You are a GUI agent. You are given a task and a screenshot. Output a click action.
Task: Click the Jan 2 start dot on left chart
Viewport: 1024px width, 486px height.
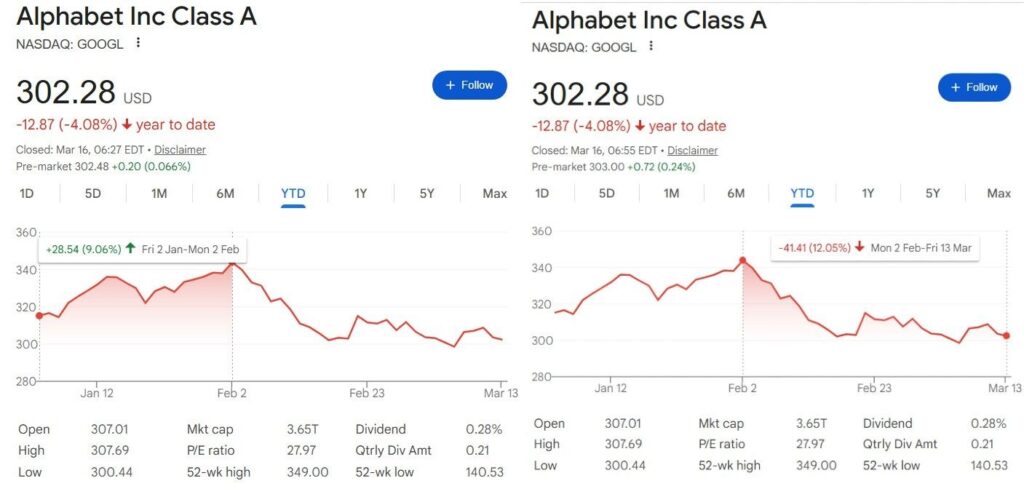click(39, 316)
